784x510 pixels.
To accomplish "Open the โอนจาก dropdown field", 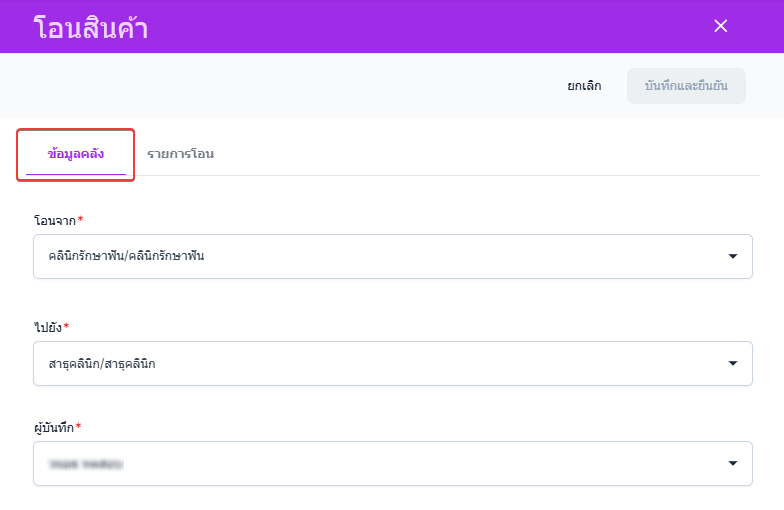I will pos(392,256).
